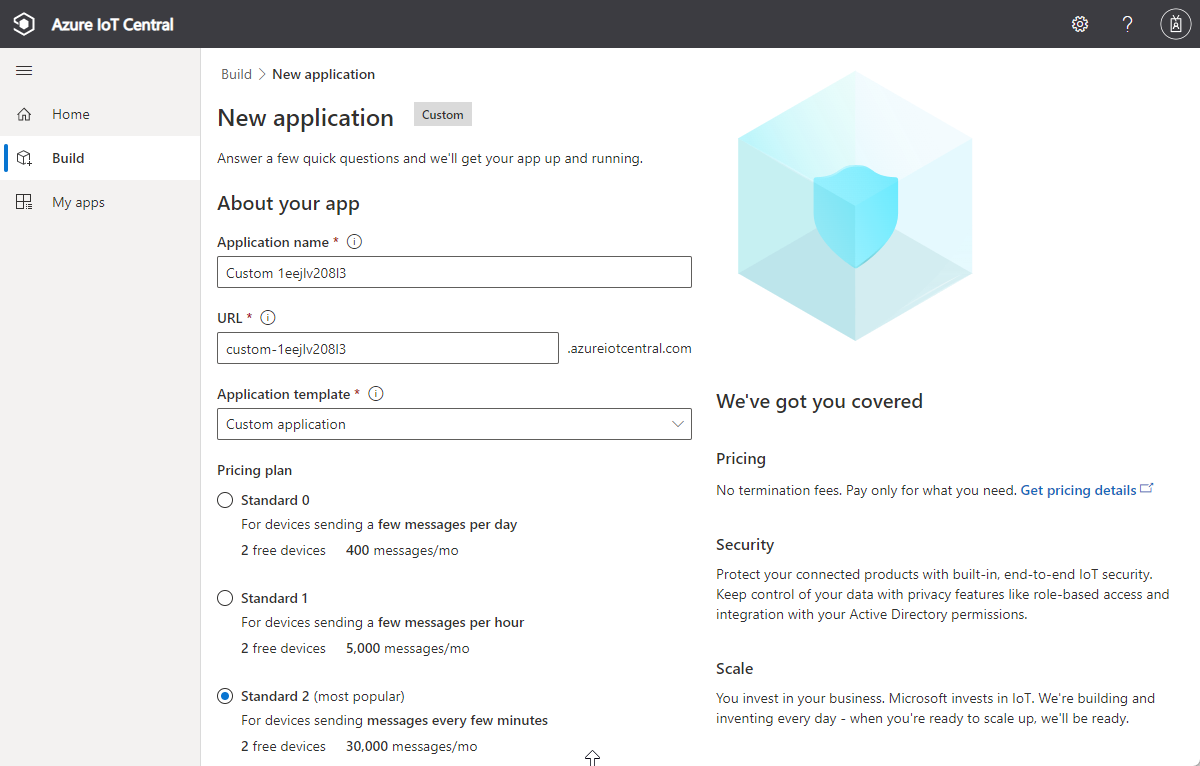This screenshot has height=766, width=1200.
Task: Click the Azure IoT Central logo icon
Action: point(24,24)
